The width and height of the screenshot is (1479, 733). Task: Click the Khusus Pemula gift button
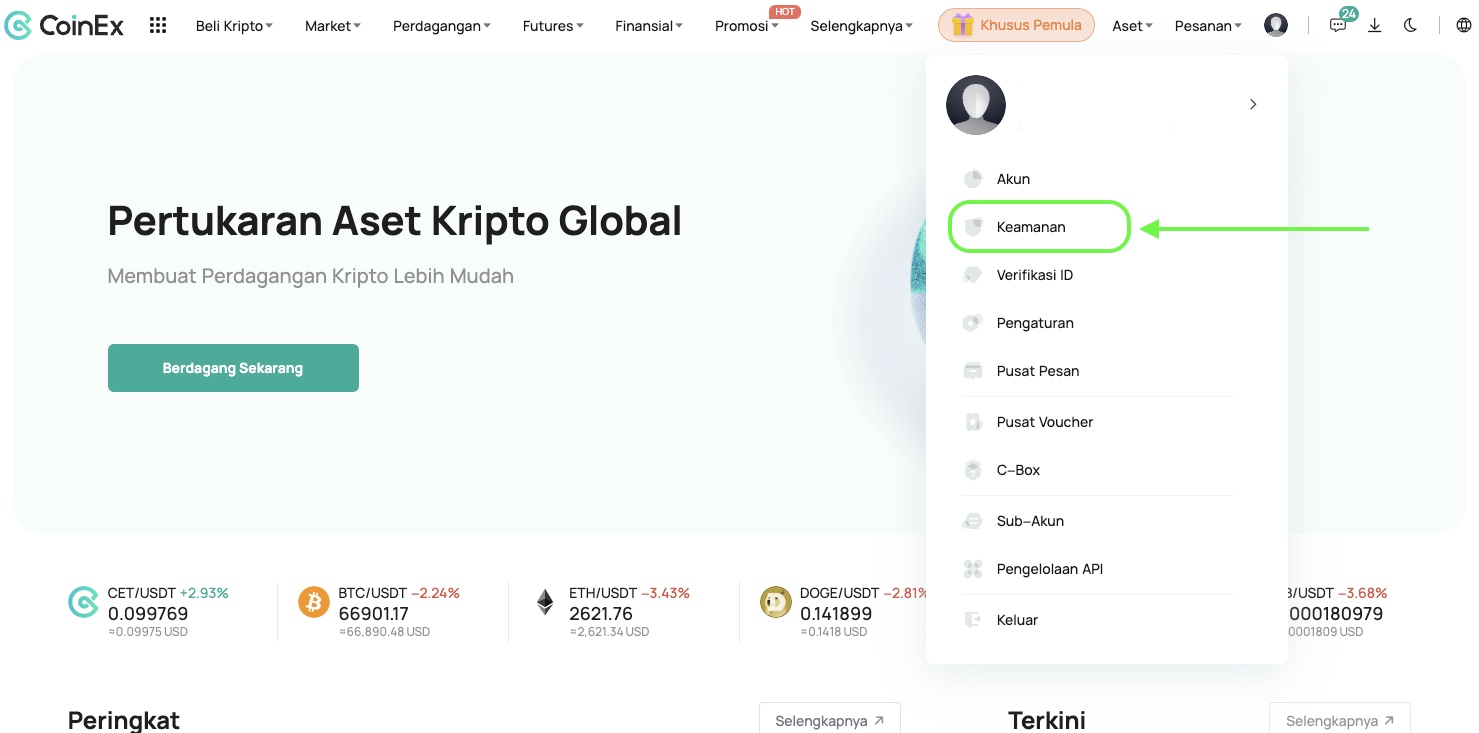[x=1016, y=25]
